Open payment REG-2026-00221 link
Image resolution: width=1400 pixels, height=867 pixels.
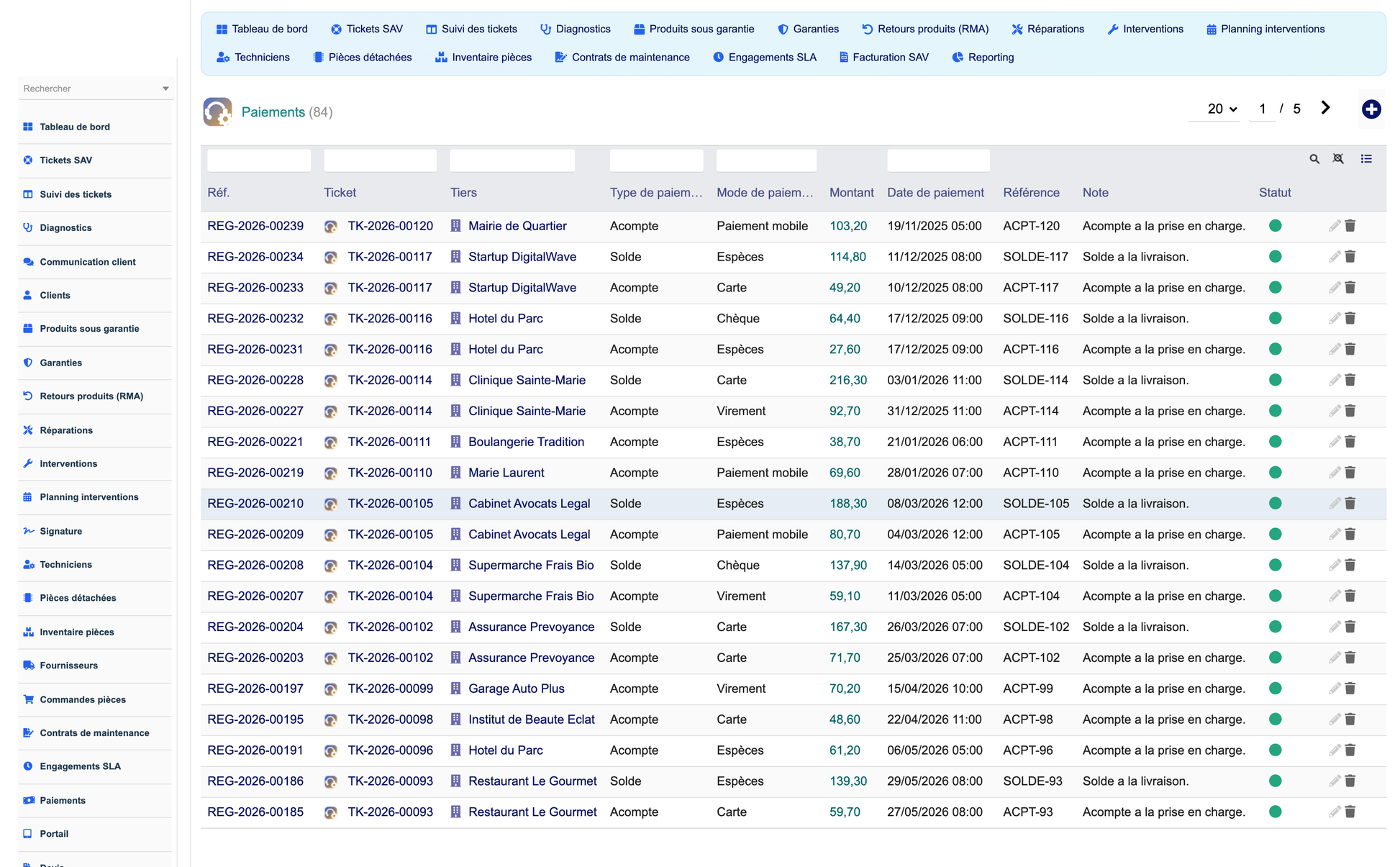click(x=255, y=442)
